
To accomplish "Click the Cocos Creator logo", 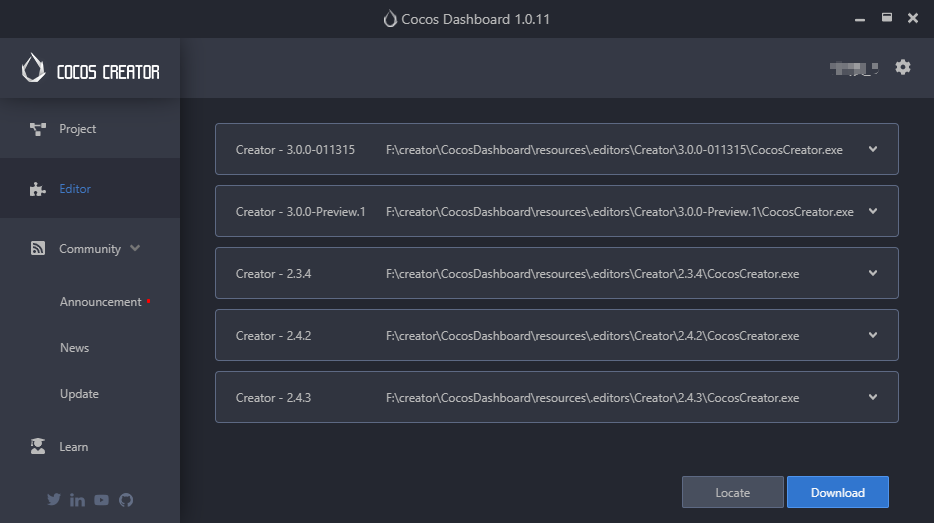I will (x=90, y=69).
